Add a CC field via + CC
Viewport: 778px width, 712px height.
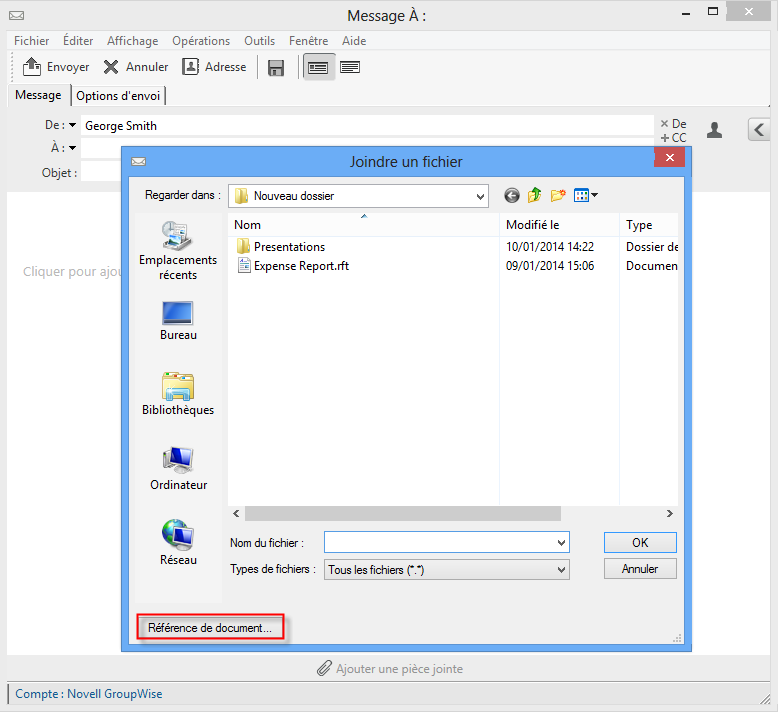[673, 138]
